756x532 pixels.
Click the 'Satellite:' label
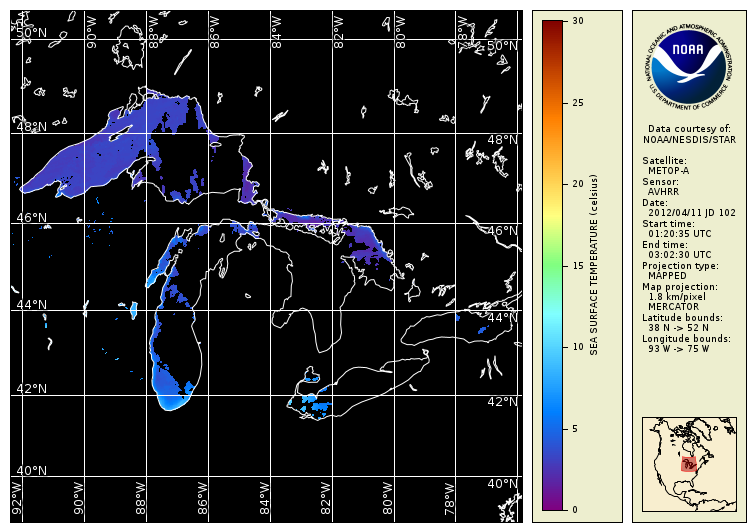[664, 161]
